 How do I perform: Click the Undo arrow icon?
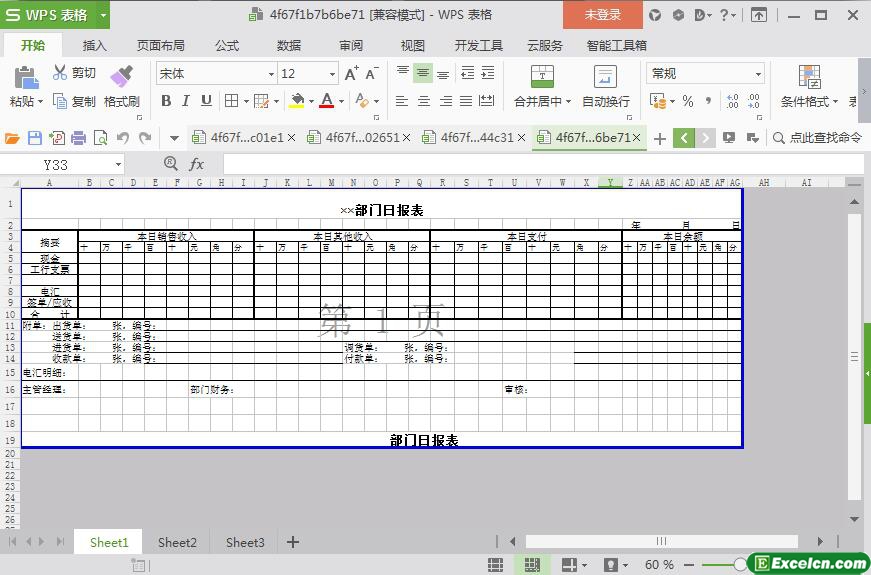(x=123, y=138)
